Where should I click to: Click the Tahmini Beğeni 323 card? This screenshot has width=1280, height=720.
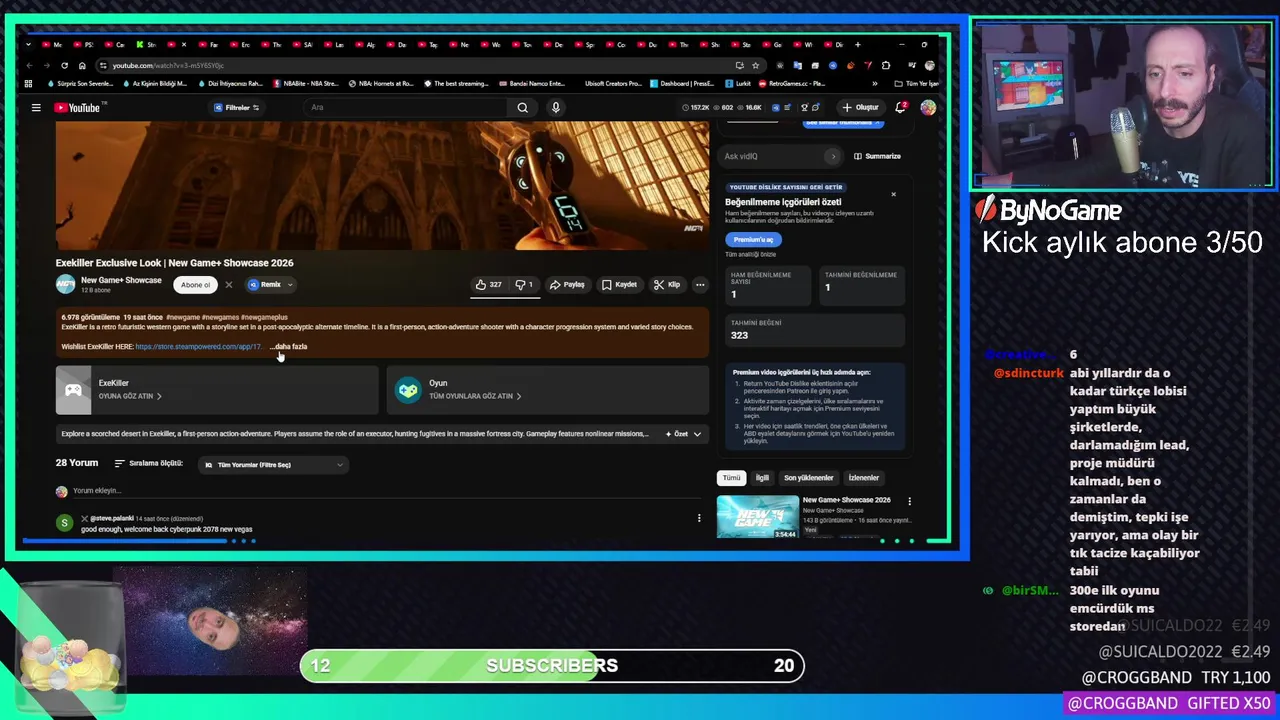tap(815, 330)
